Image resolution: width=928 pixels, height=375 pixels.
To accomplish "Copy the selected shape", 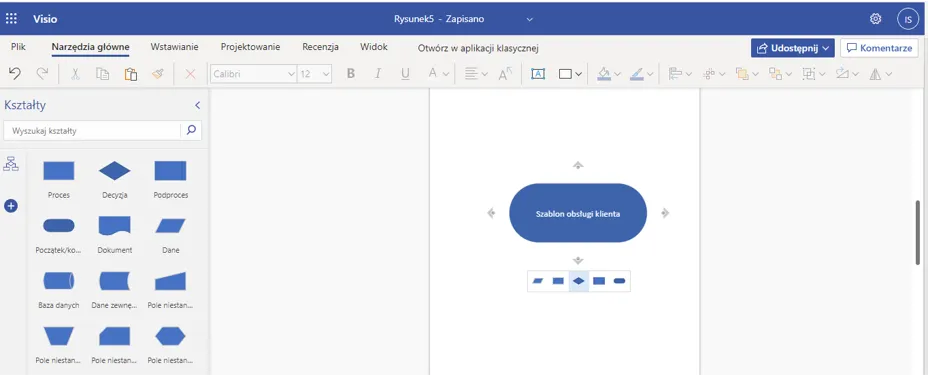I will click(x=102, y=74).
